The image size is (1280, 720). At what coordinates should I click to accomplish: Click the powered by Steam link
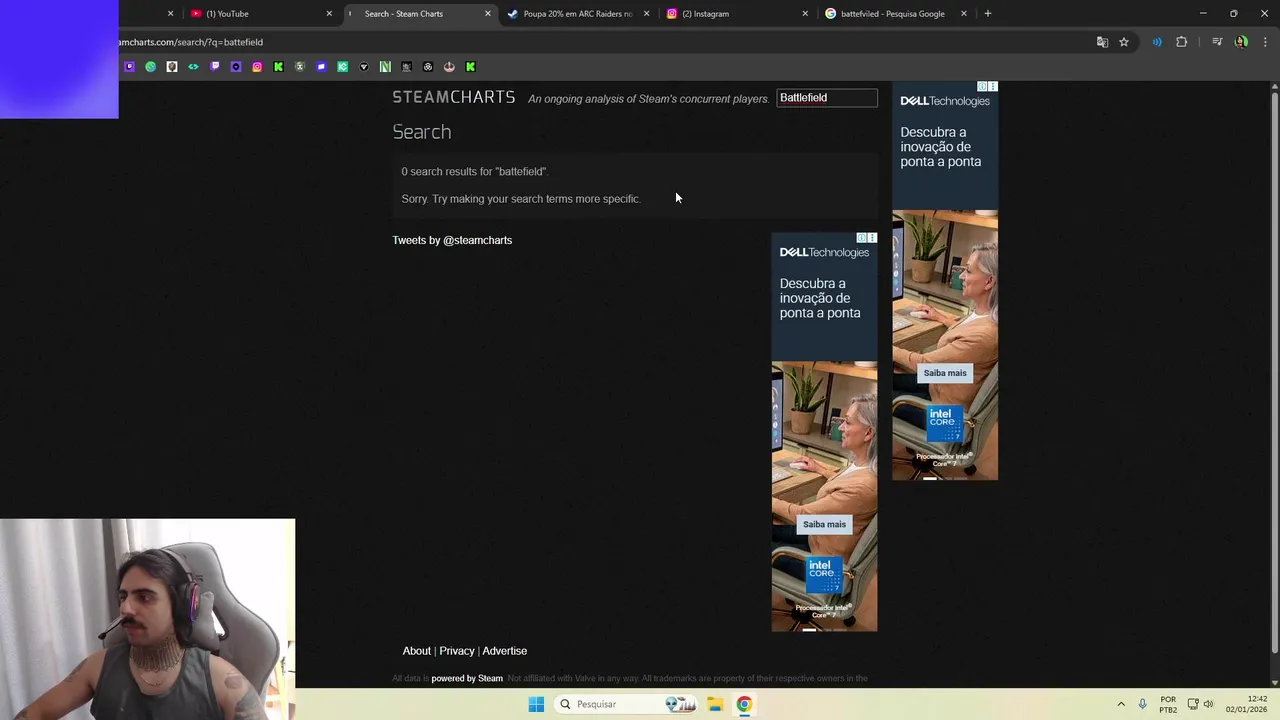[467, 678]
